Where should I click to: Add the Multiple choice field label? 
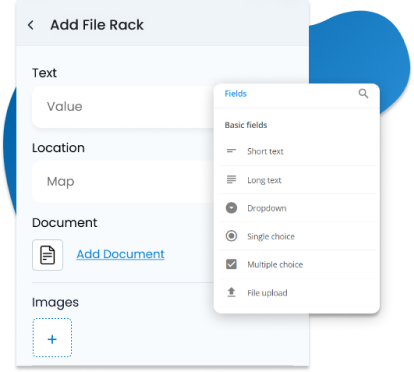click(275, 265)
